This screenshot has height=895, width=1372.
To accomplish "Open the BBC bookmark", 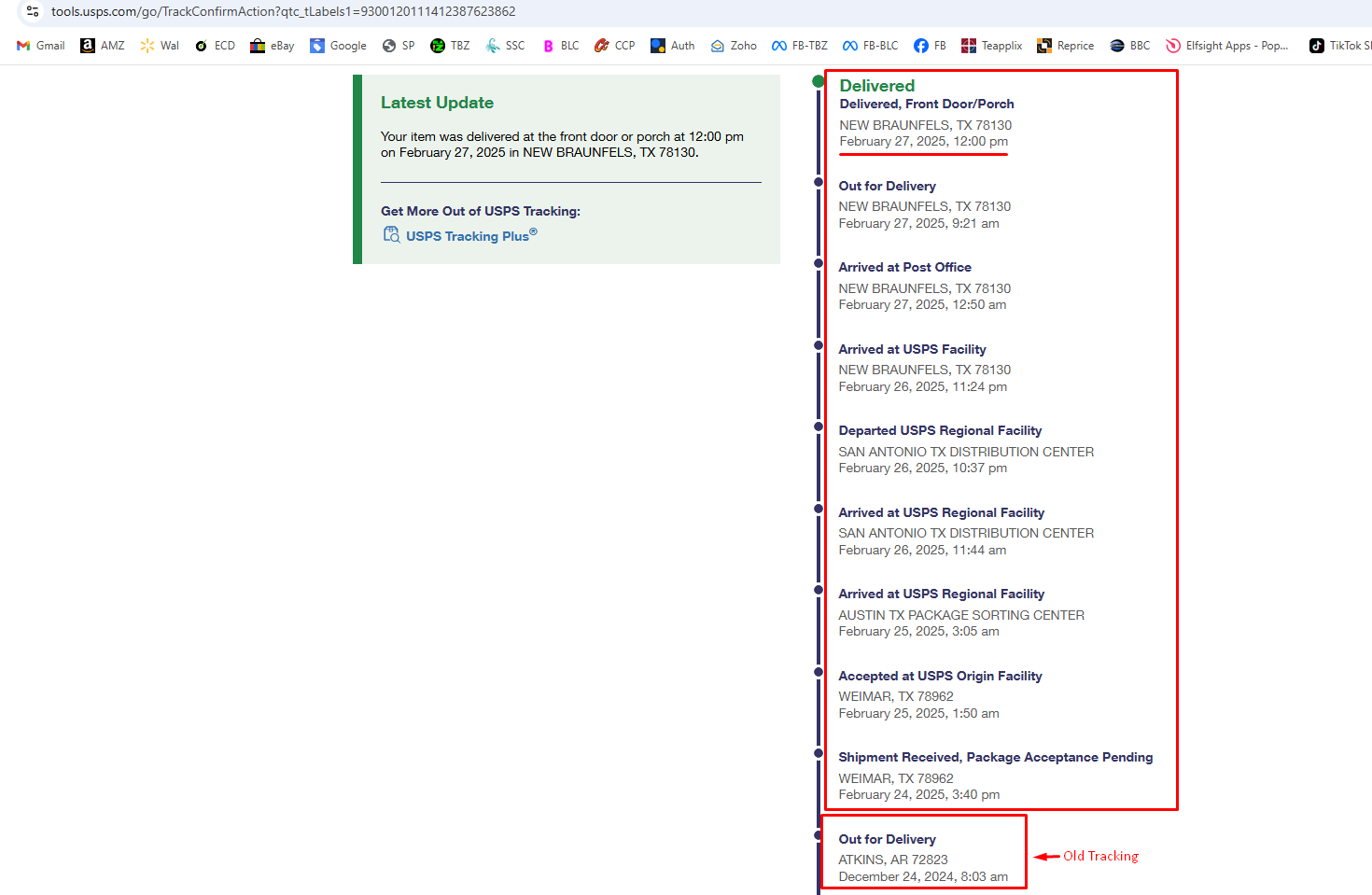I will [x=1130, y=46].
